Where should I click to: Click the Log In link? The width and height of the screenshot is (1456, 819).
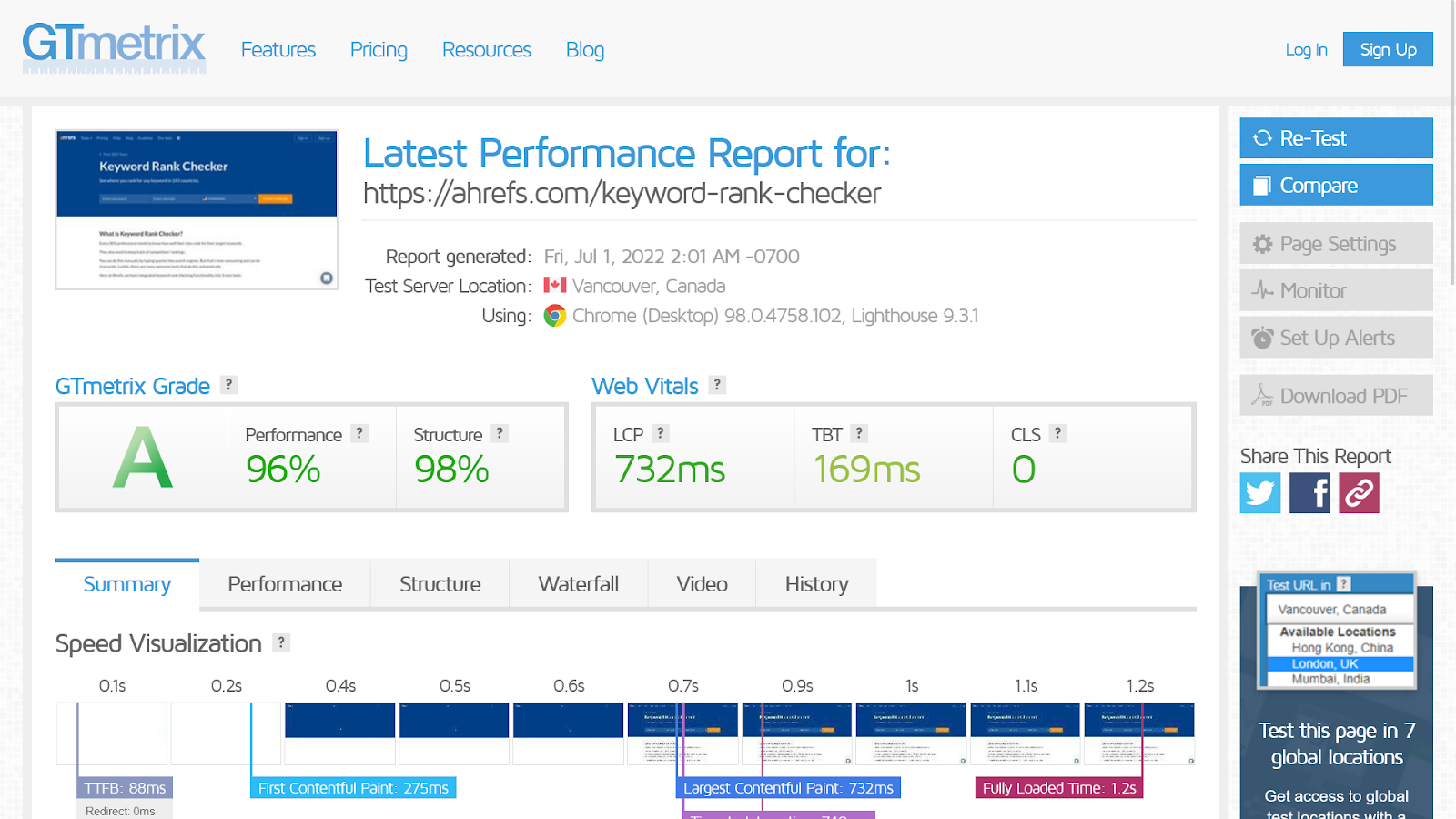(1306, 50)
